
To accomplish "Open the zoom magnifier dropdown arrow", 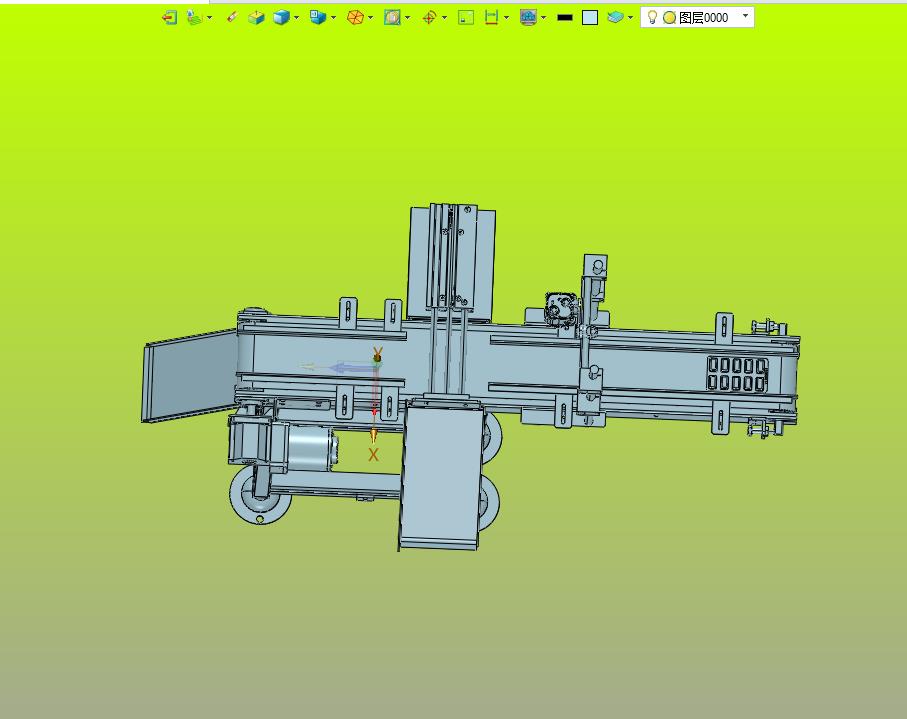I will tap(408, 18).
